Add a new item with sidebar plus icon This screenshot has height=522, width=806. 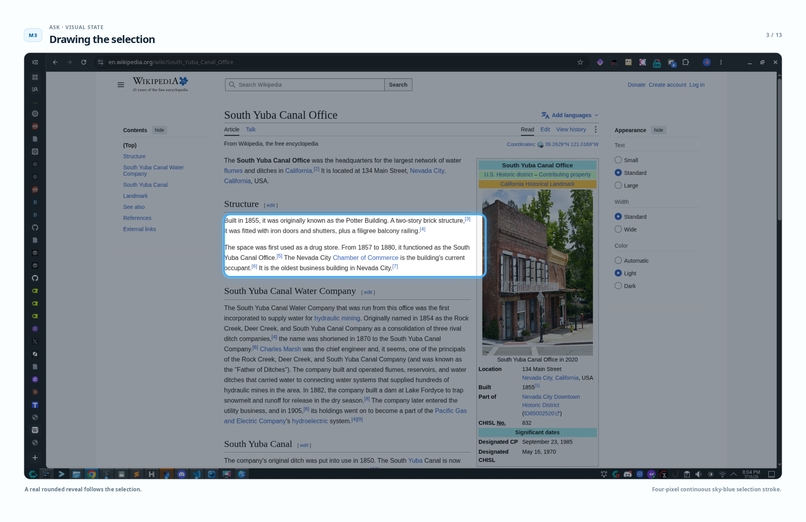[x=35, y=457]
